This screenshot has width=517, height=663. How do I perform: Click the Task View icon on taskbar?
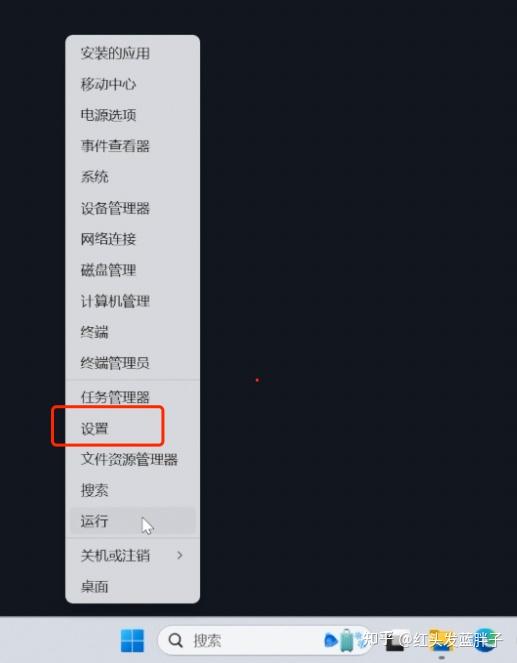395,641
